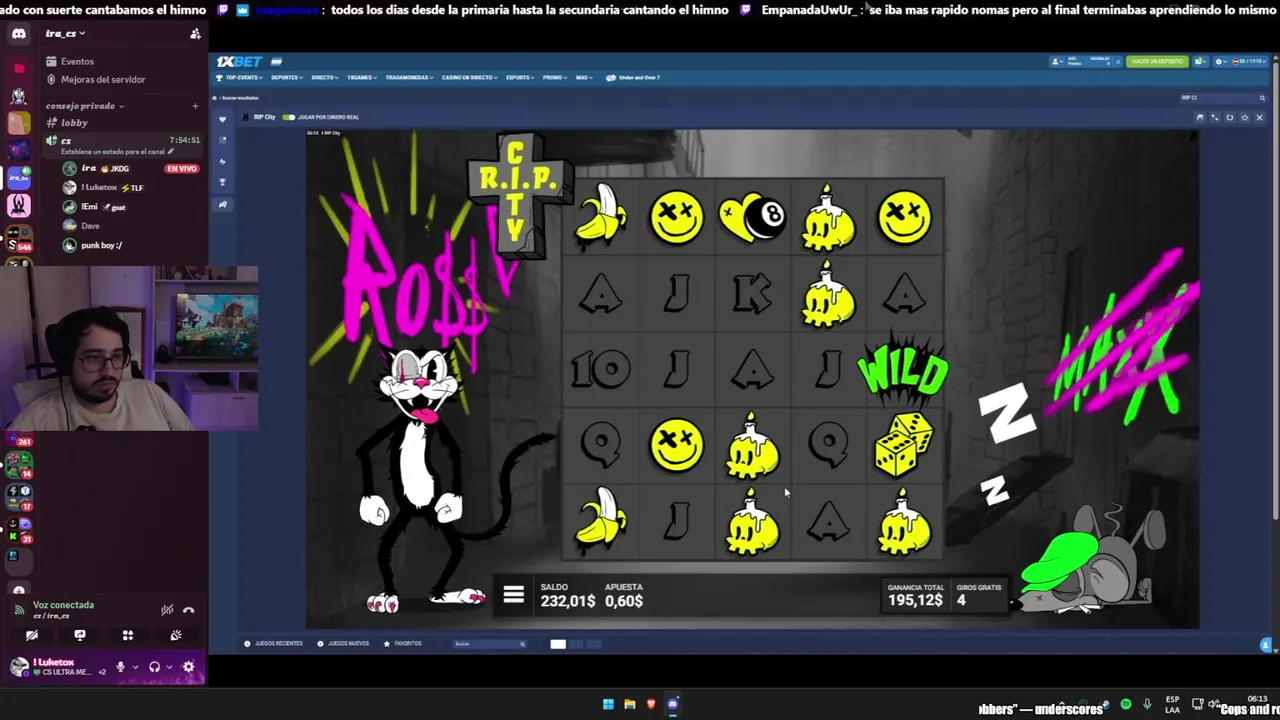Open Discord soundboard icon

(x=176, y=635)
